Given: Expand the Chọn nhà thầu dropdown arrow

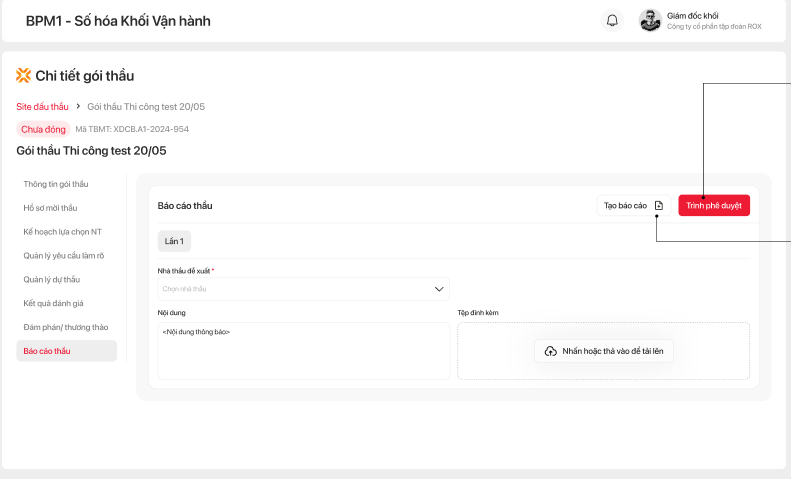Looking at the screenshot, I should [x=438, y=289].
